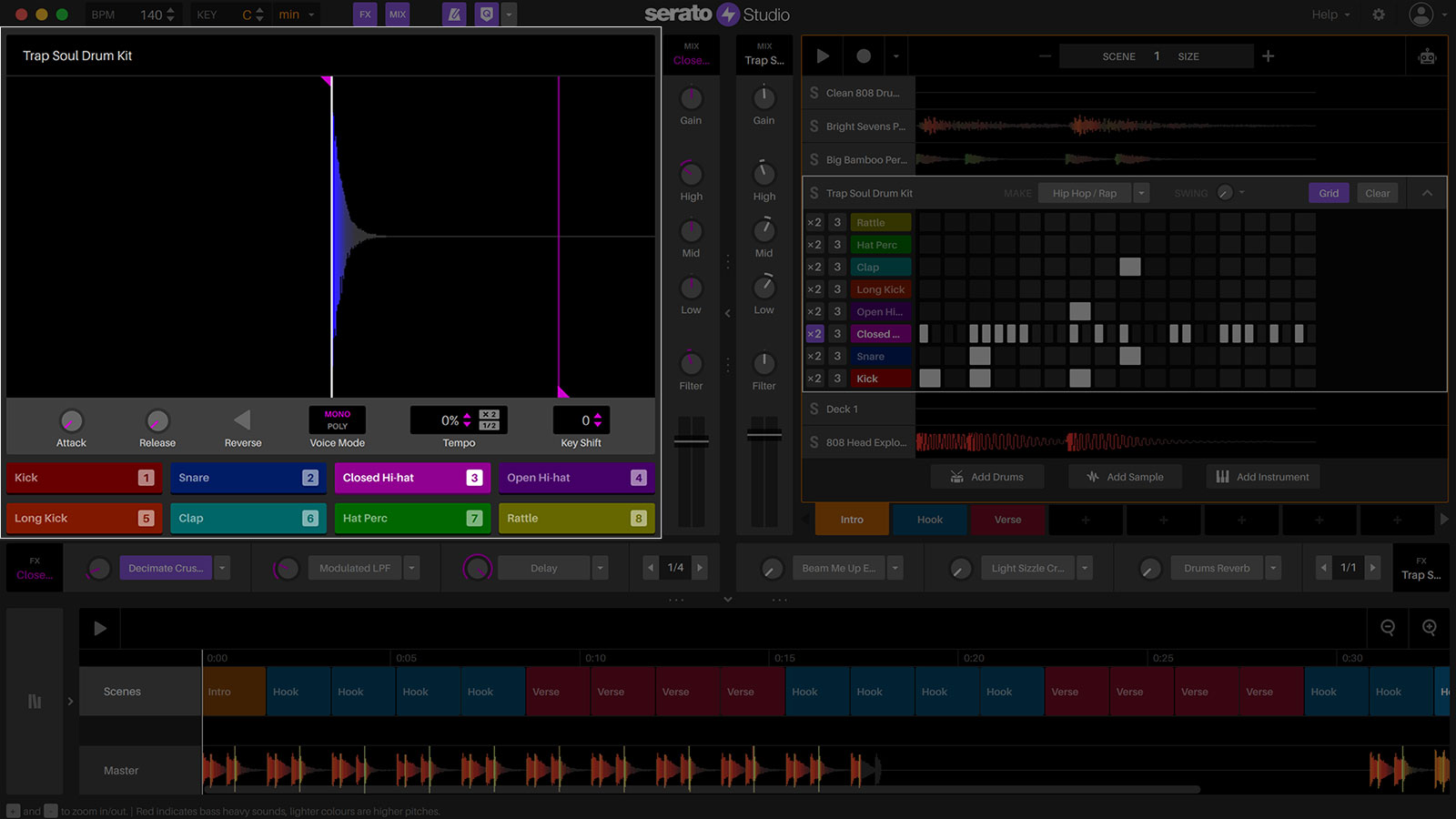This screenshot has width=1456, height=819.
Task: Click next arrow beside 1/4 beat value
Action: pos(700,568)
